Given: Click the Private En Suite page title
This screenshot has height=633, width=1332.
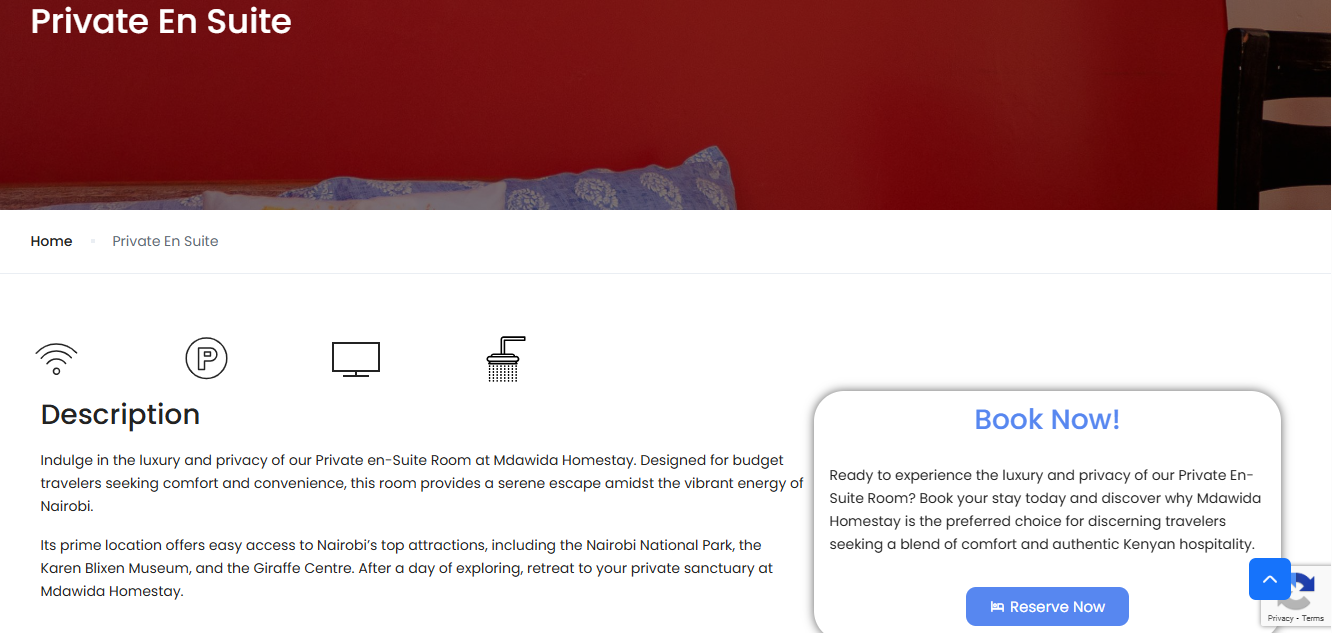Looking at the screenshot, I should tap(161, 21).
